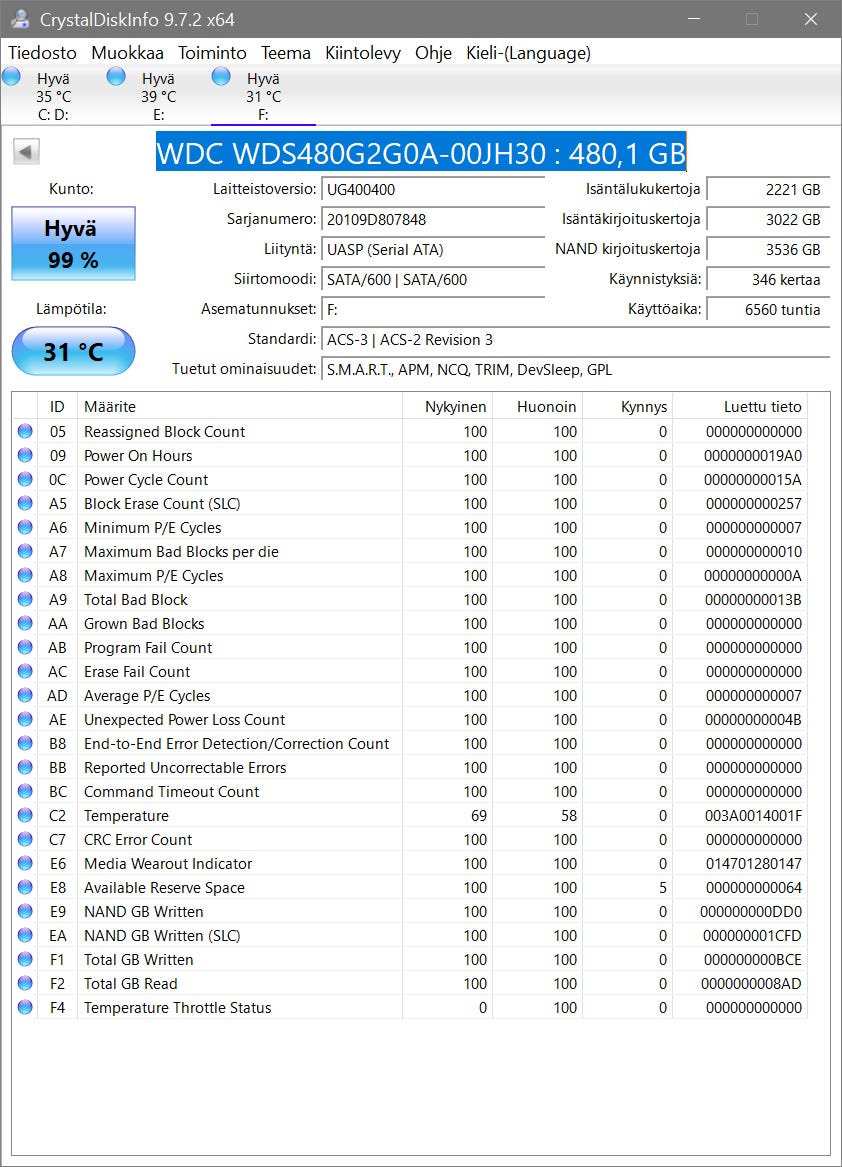This screenshot has height=1167, width=842.
Task: Open the Tiedosto menu
Action: [42, 53]
